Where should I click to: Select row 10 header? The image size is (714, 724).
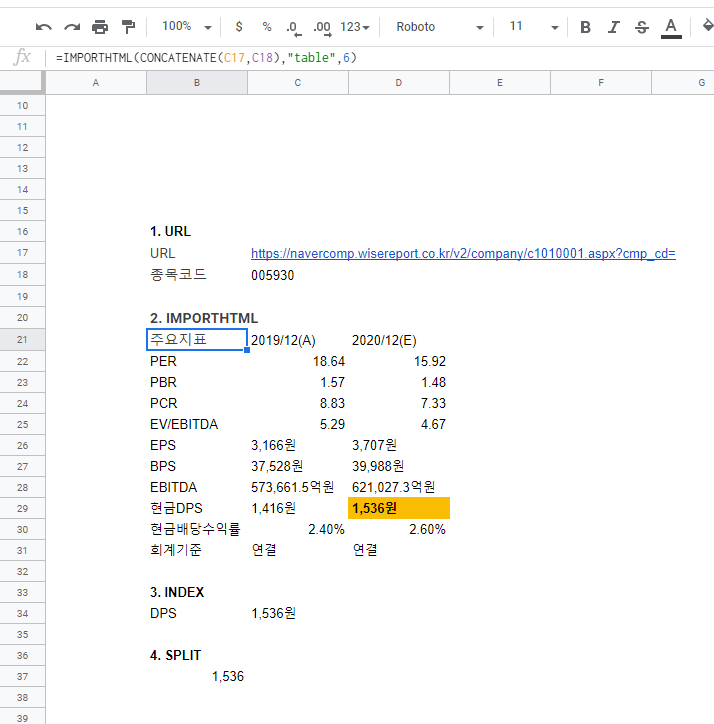coord(22,105)
